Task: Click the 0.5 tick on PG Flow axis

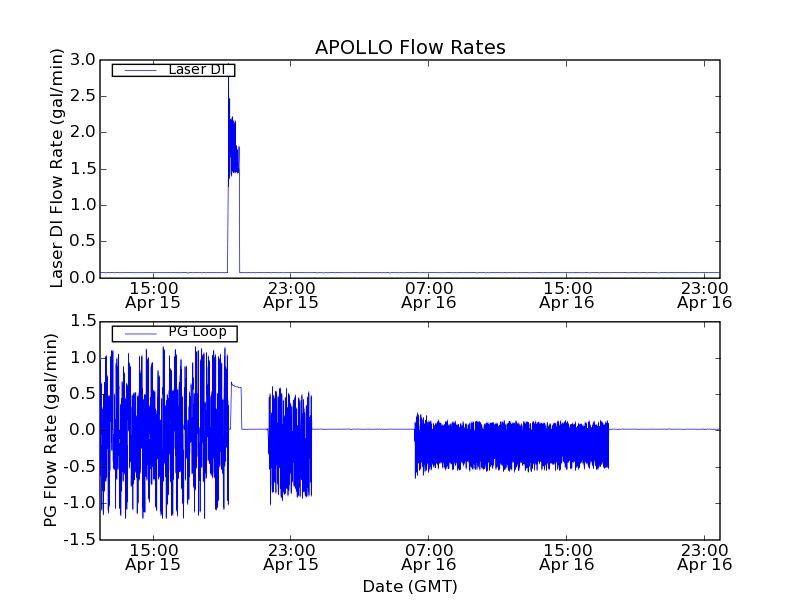Action: 83,394
